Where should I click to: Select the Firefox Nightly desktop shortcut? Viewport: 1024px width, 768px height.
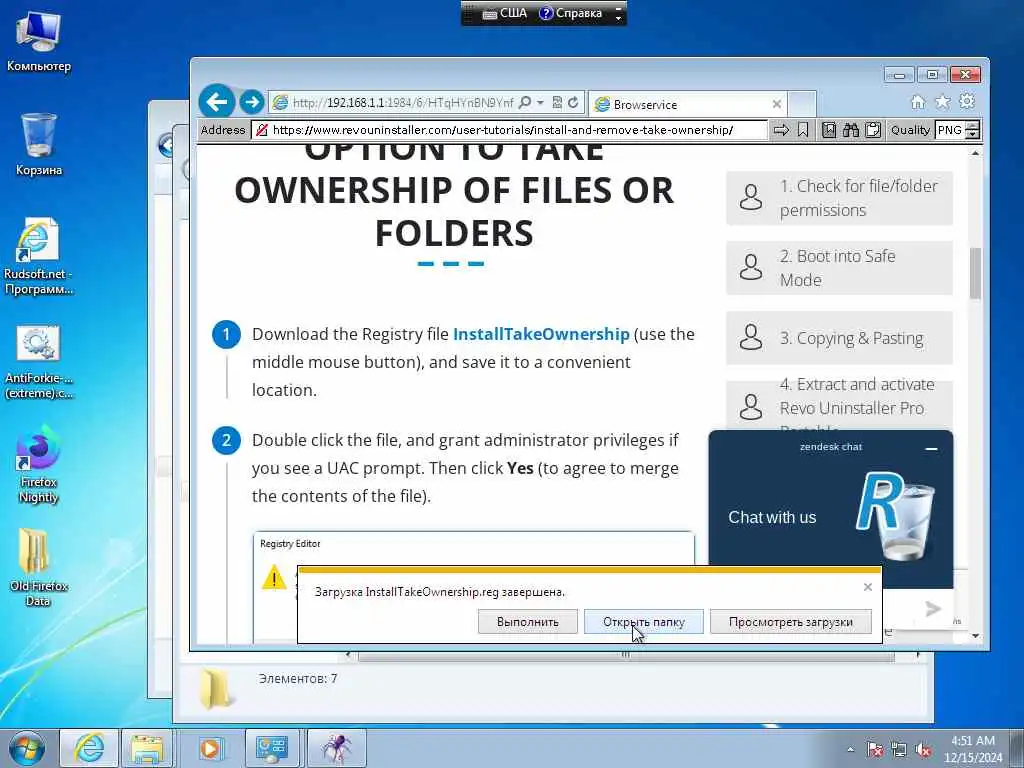(x=39, y=465)
